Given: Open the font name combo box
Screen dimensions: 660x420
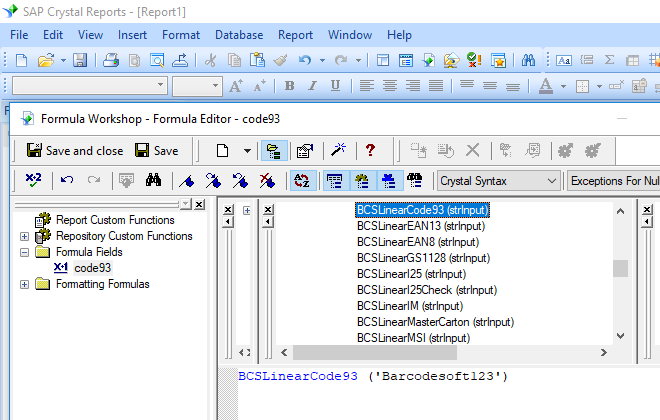Looking at the screenshot, I should (90, 85).
